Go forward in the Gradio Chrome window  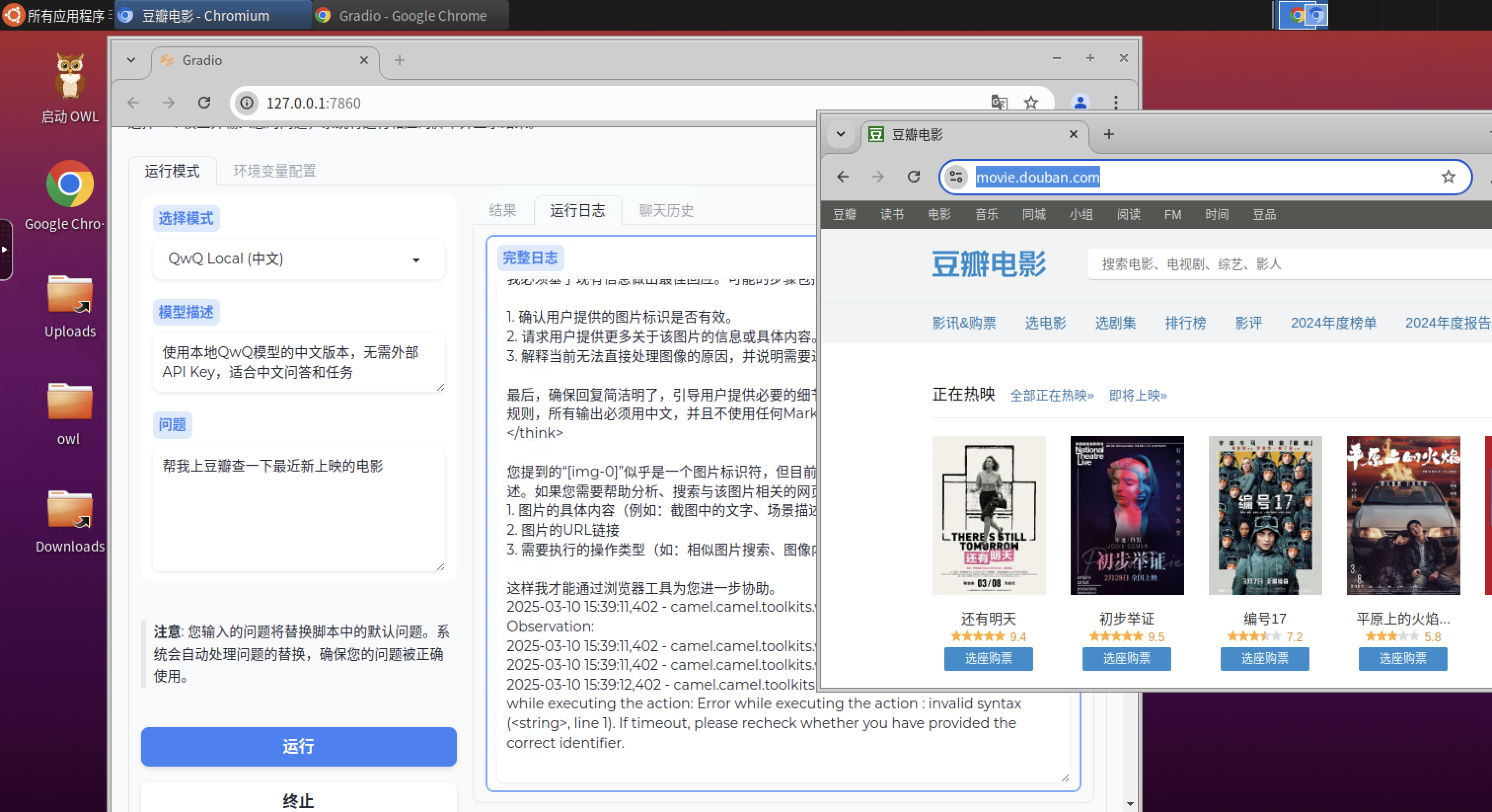169,103
